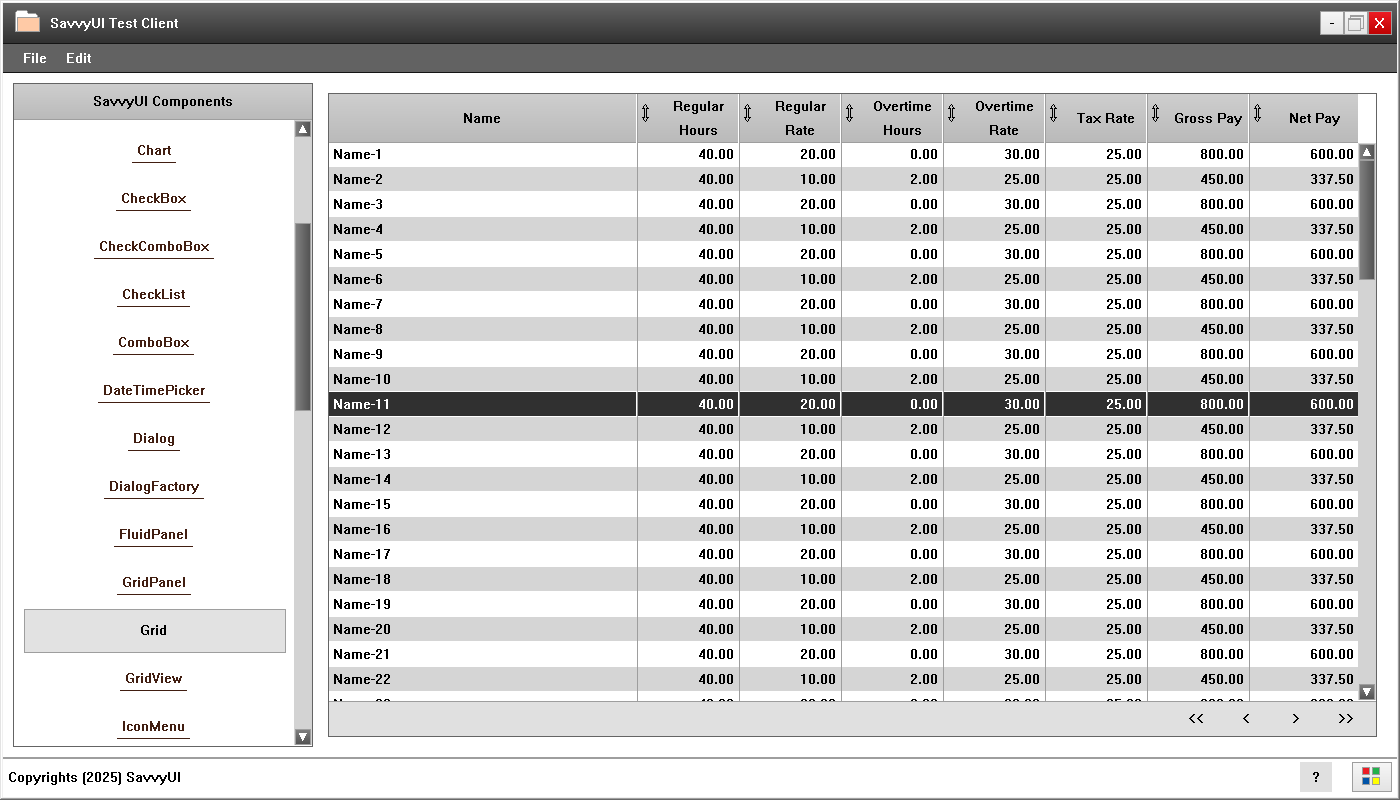The image size is (1400, 800).
Task: Select the Name-15 row in the grid
Action: (x=482, y=504)
